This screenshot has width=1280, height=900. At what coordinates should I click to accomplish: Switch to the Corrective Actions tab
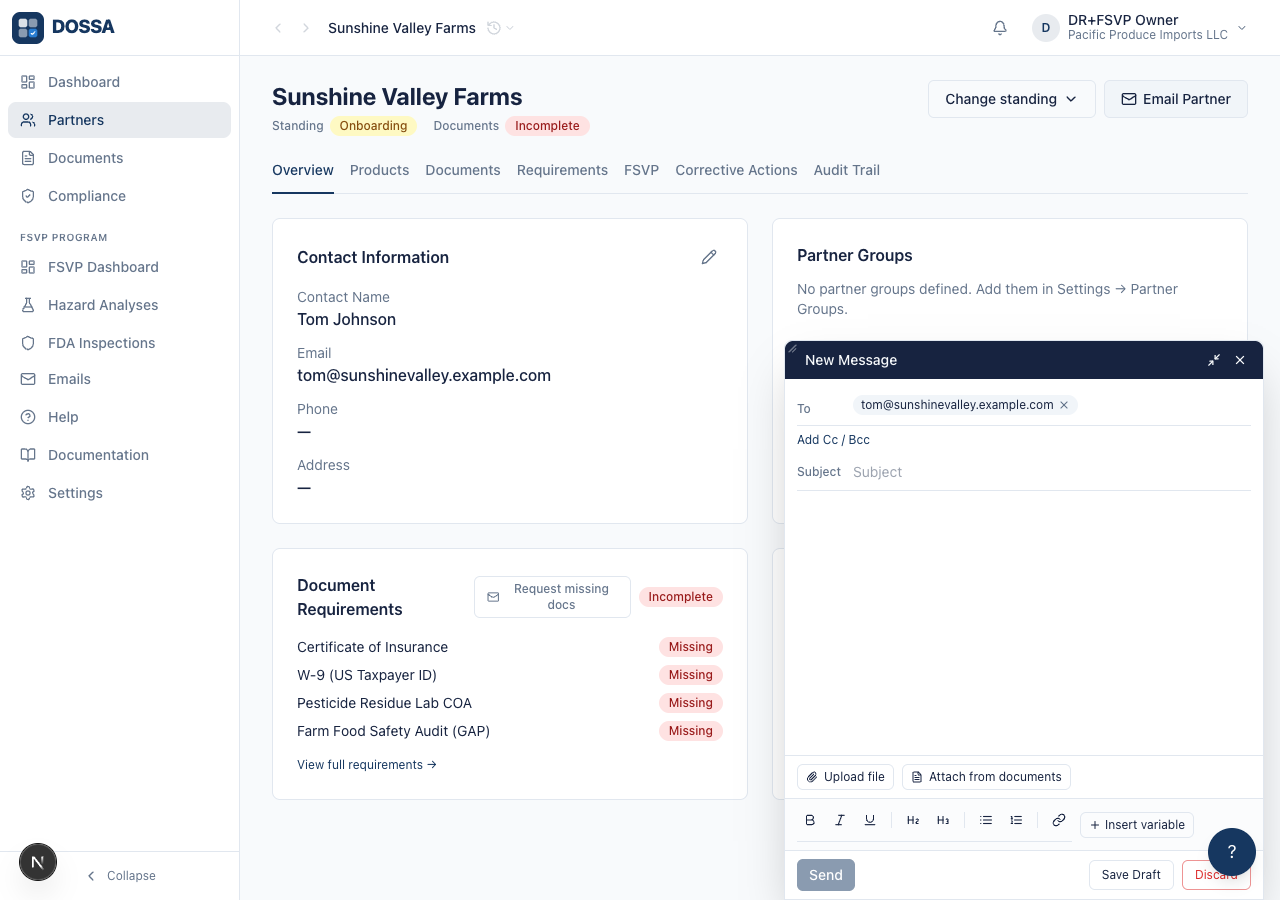736,170
